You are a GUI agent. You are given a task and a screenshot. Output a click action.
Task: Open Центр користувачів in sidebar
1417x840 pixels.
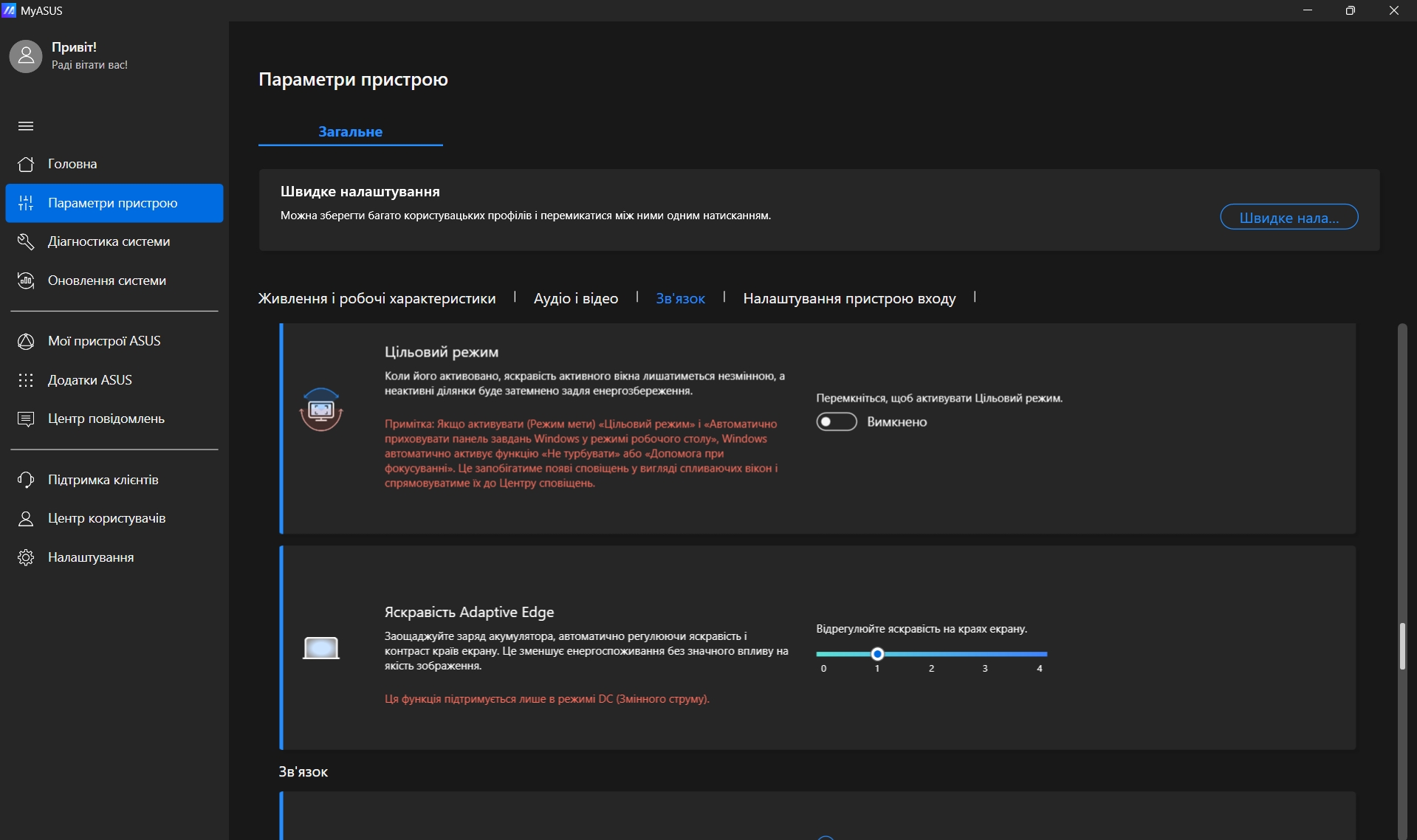click(x=106, y=518)
